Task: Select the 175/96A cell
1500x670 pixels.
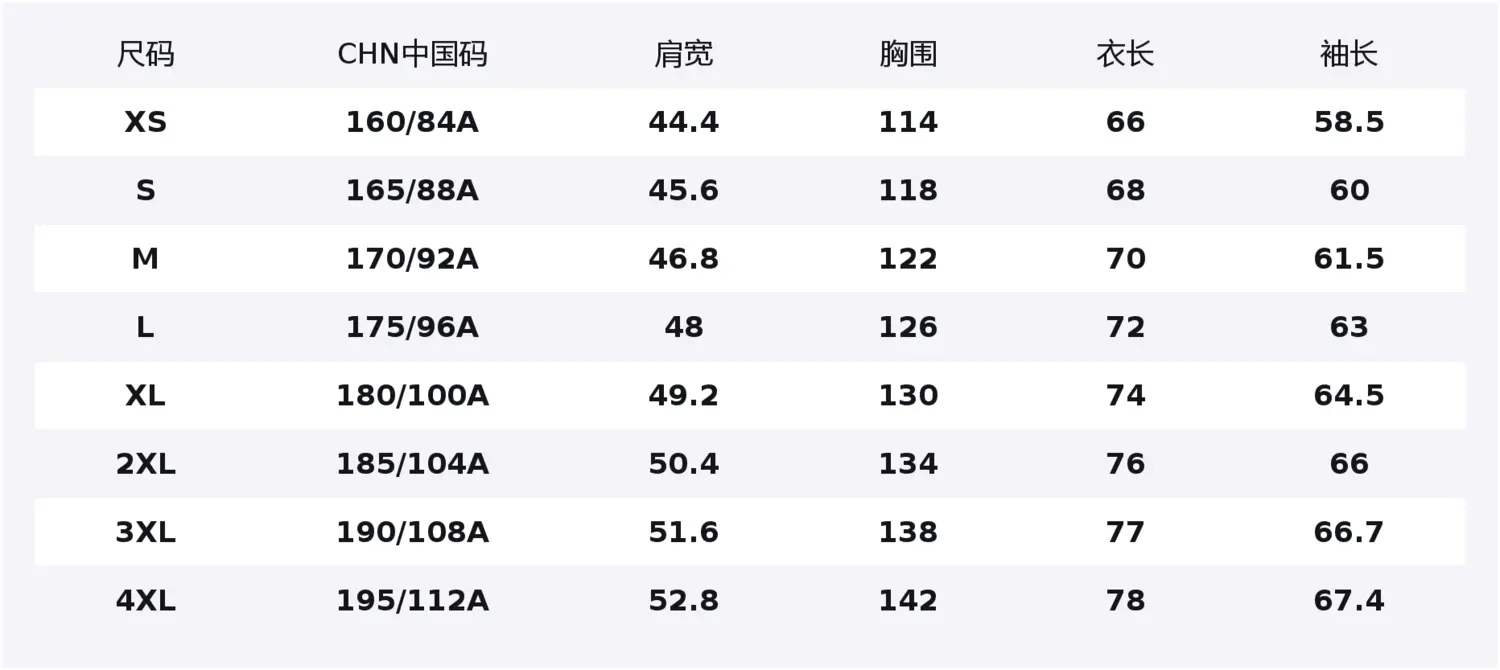Action: (x=412, y=327)
